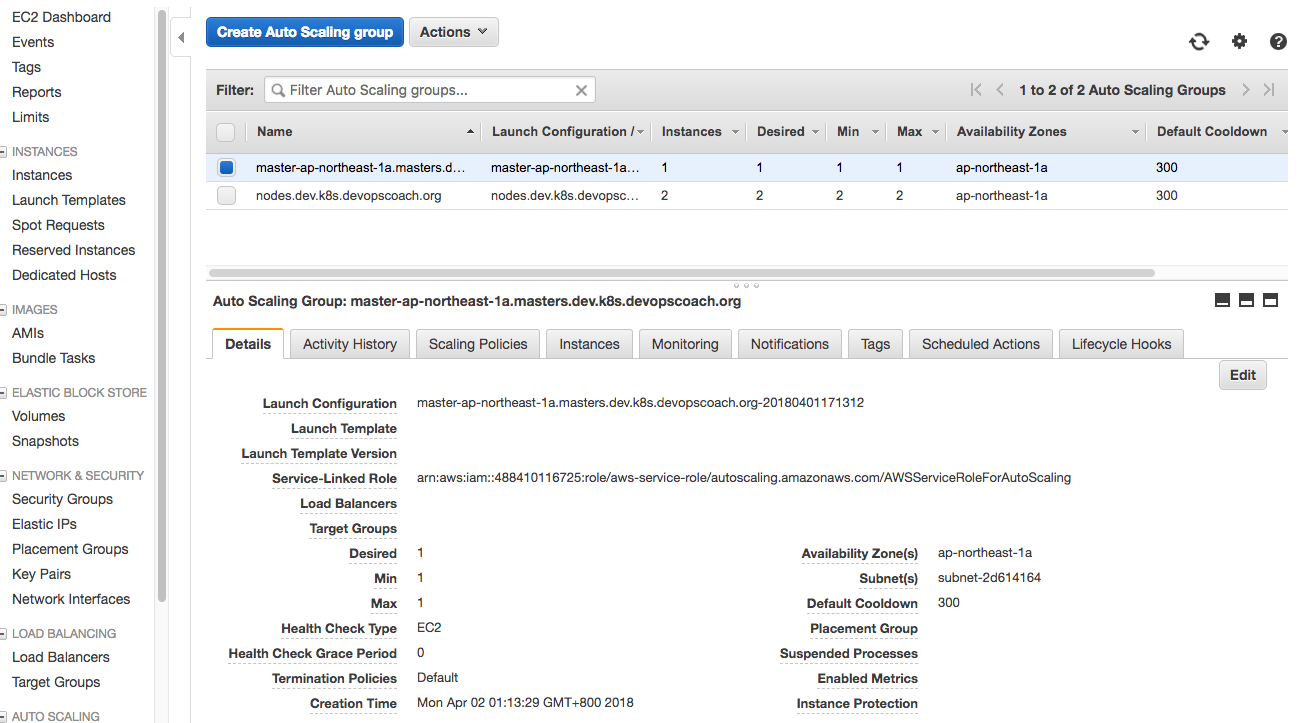
Task: Click the Filter Auto Scaling groups field
Action: click(x=430, y=90)
